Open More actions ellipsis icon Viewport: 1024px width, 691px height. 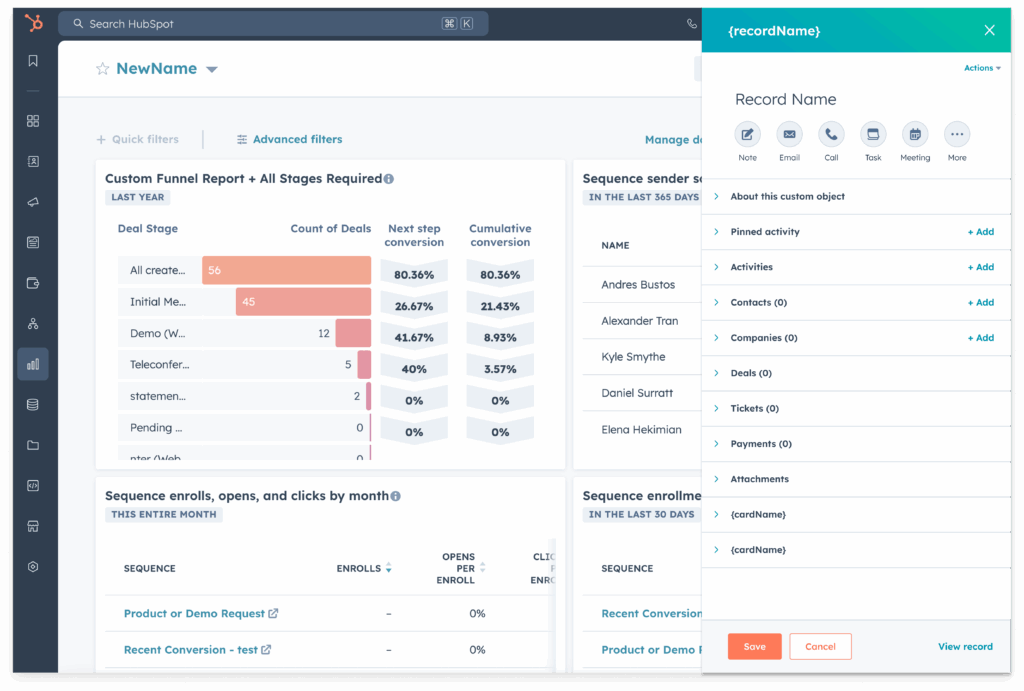tap(957, 135)
